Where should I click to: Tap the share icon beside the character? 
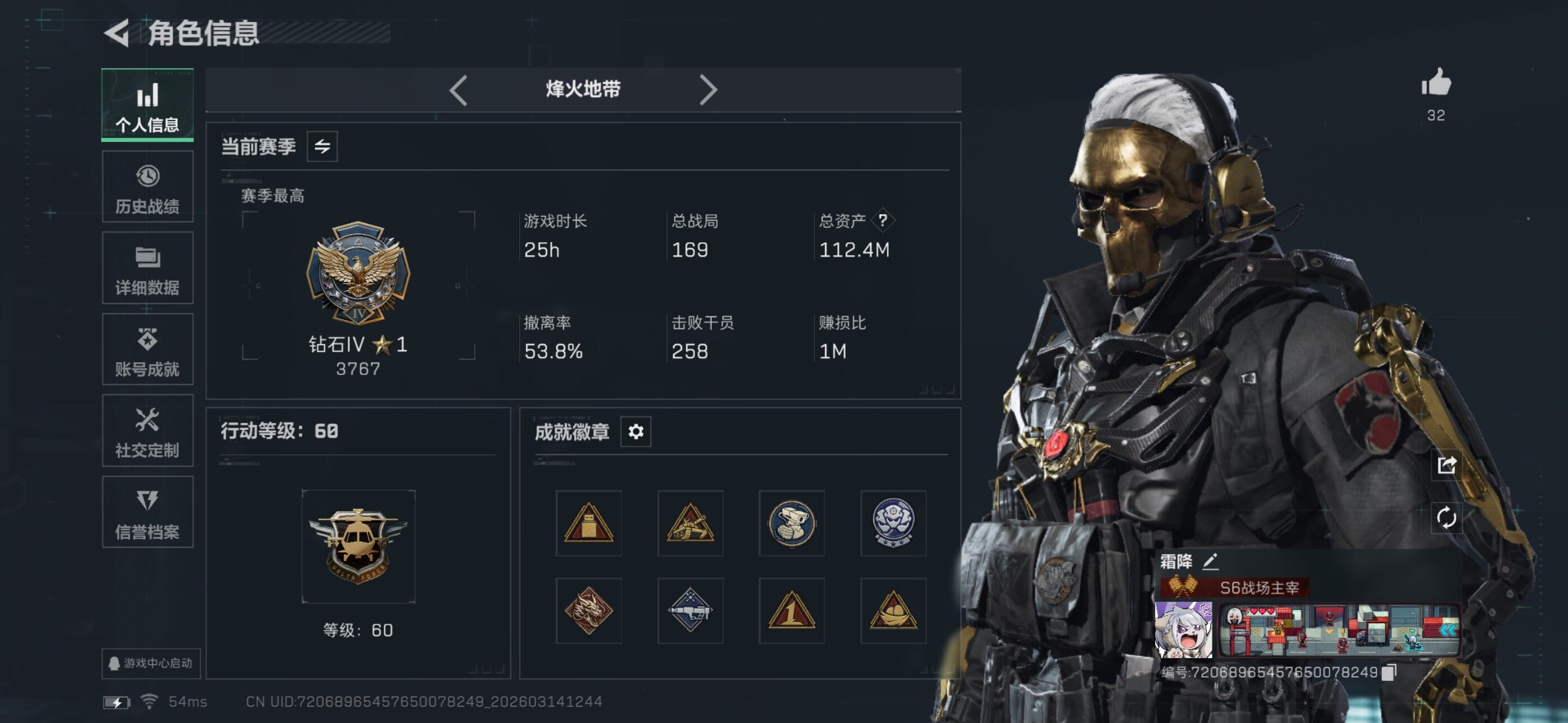1446,466
